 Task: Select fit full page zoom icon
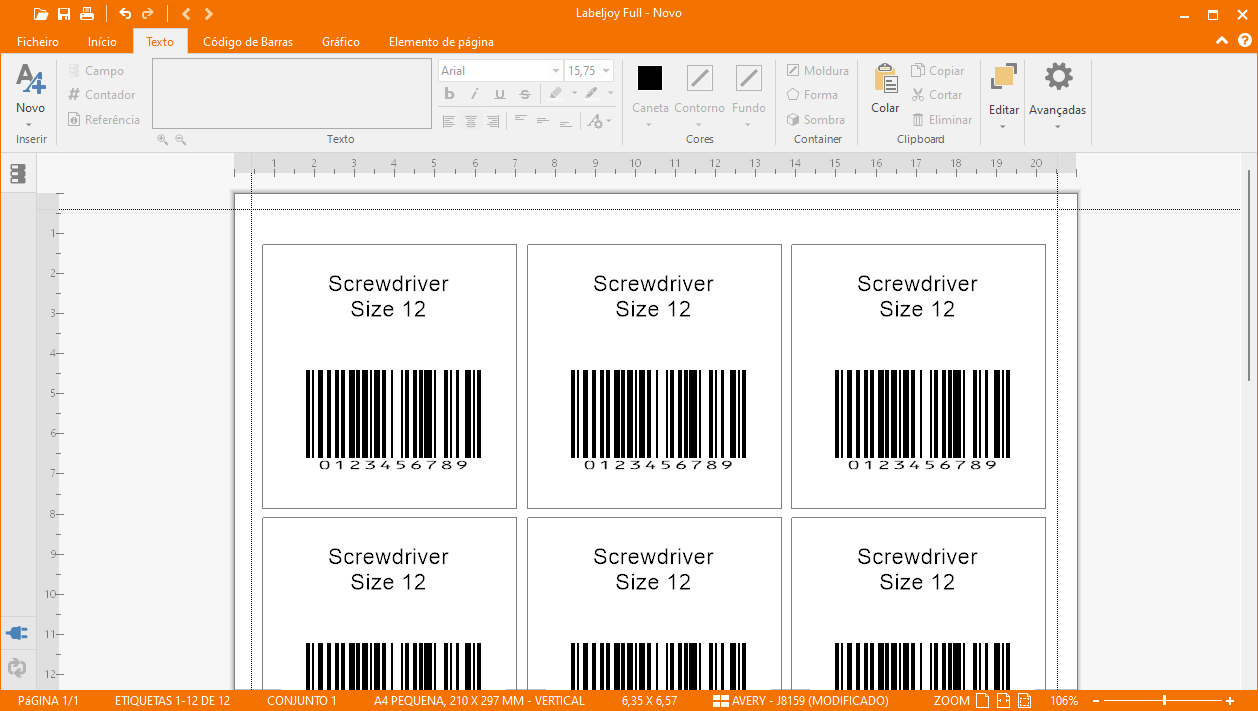[x=982, y=701]
